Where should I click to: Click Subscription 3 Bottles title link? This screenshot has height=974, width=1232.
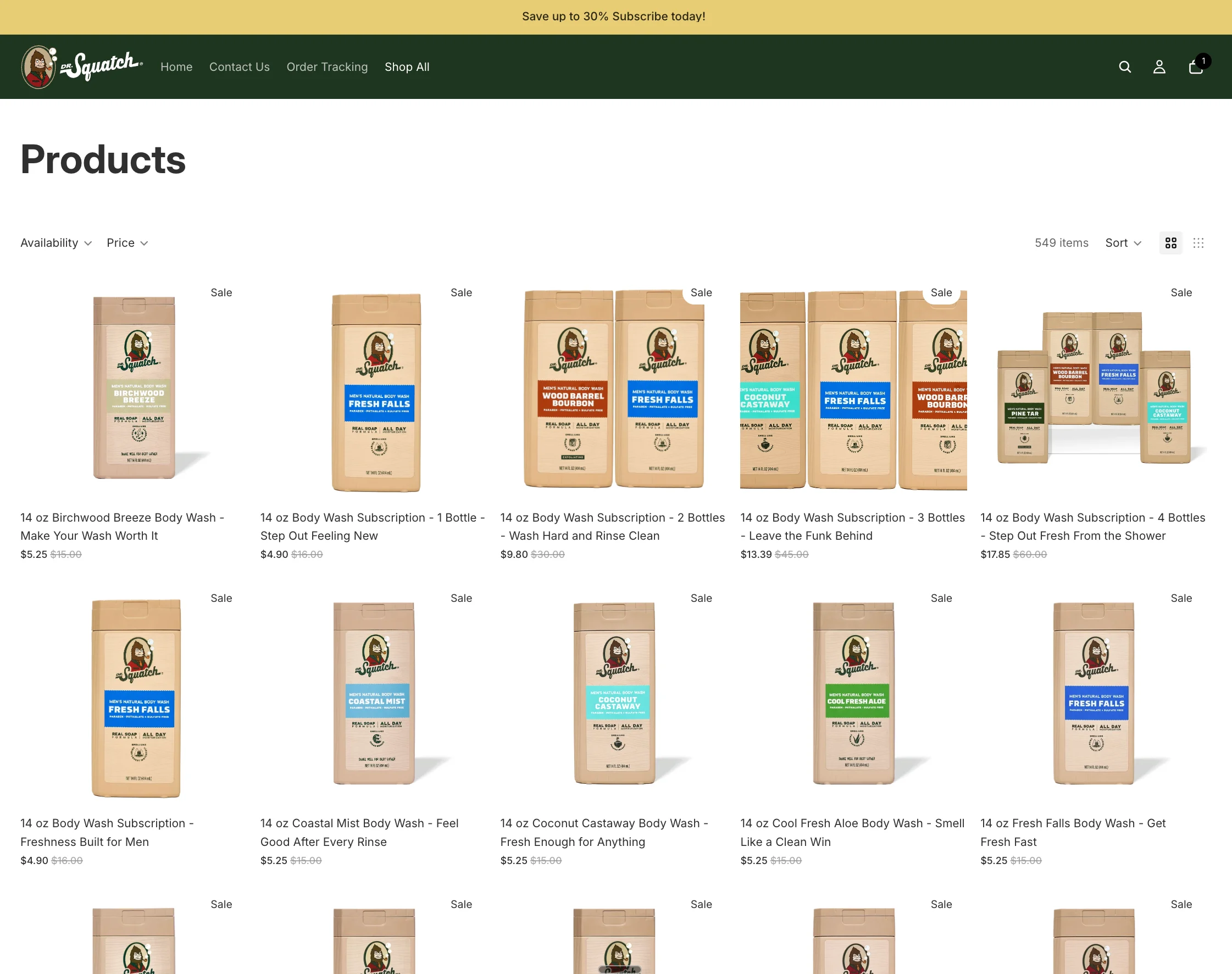(x=853, y=527)
